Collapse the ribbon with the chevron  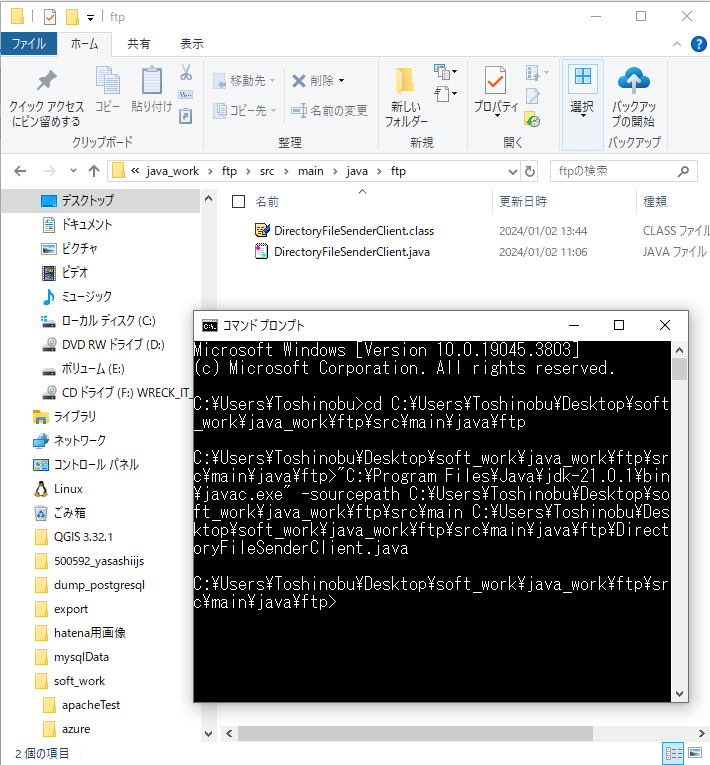[677, 44]
